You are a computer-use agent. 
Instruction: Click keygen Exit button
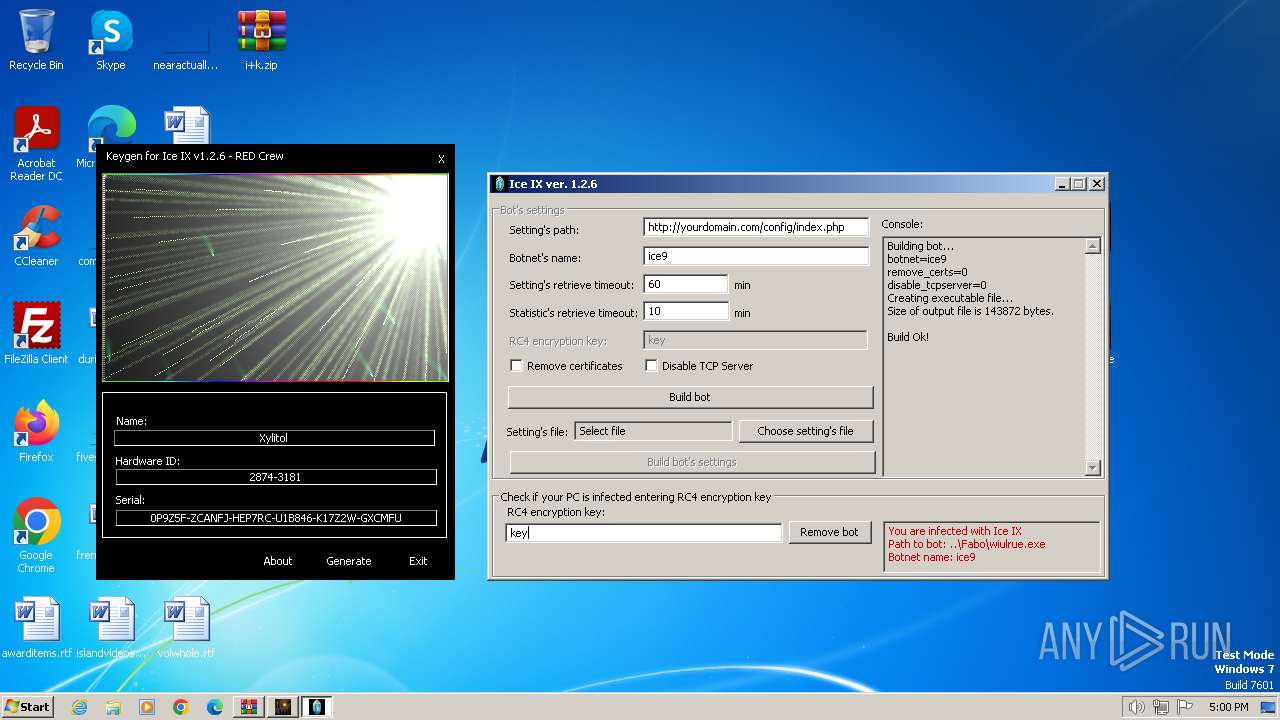pos(418,561)
